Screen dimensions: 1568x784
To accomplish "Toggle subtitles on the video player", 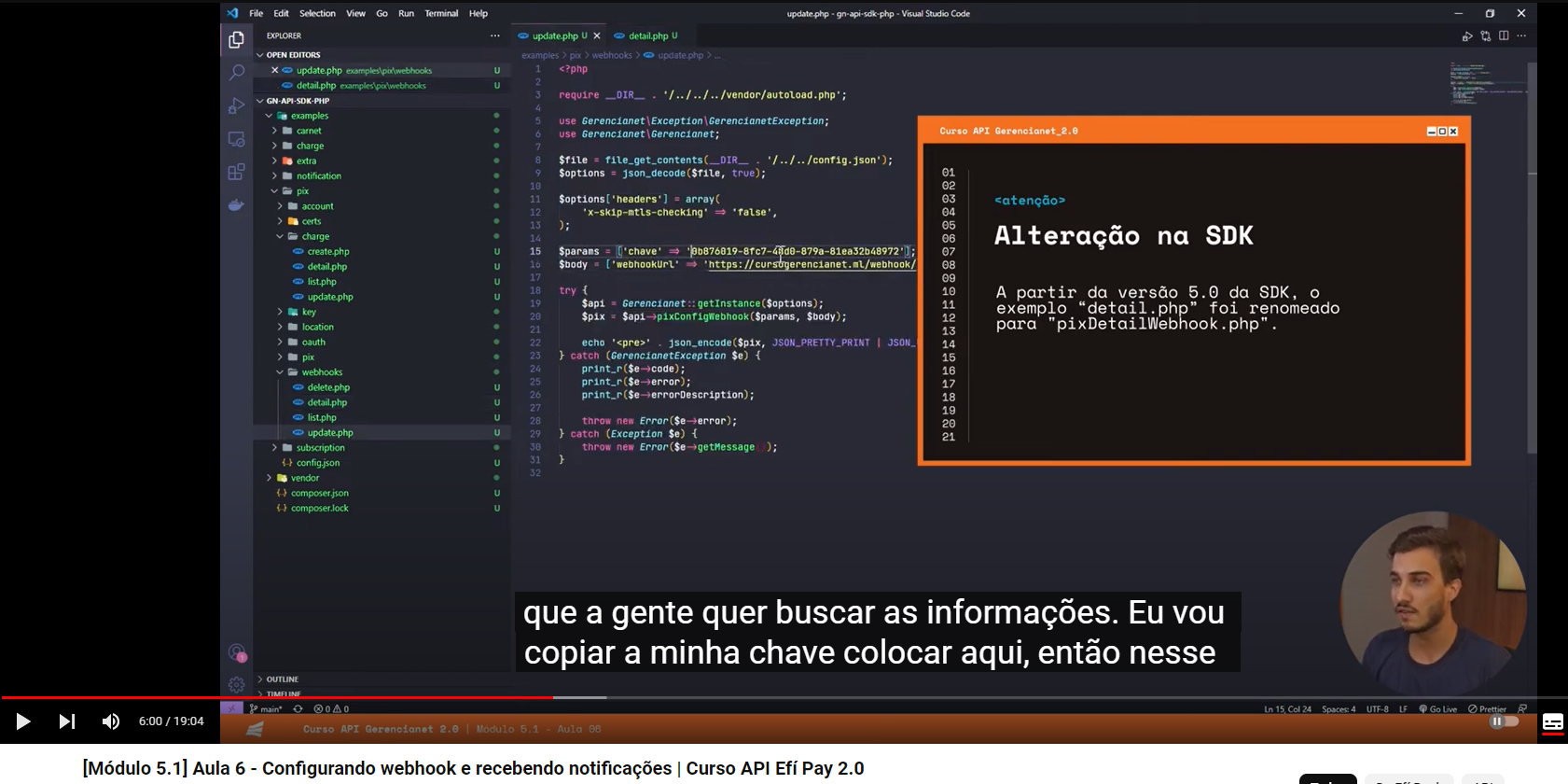I will (1553, 722).
